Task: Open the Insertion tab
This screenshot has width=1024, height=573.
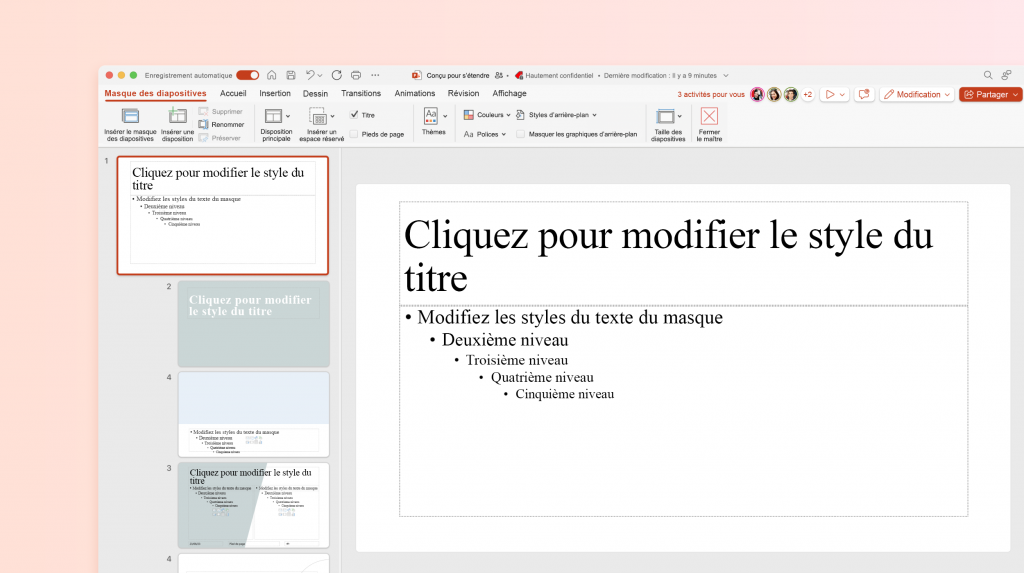Action: pos(275,93)
